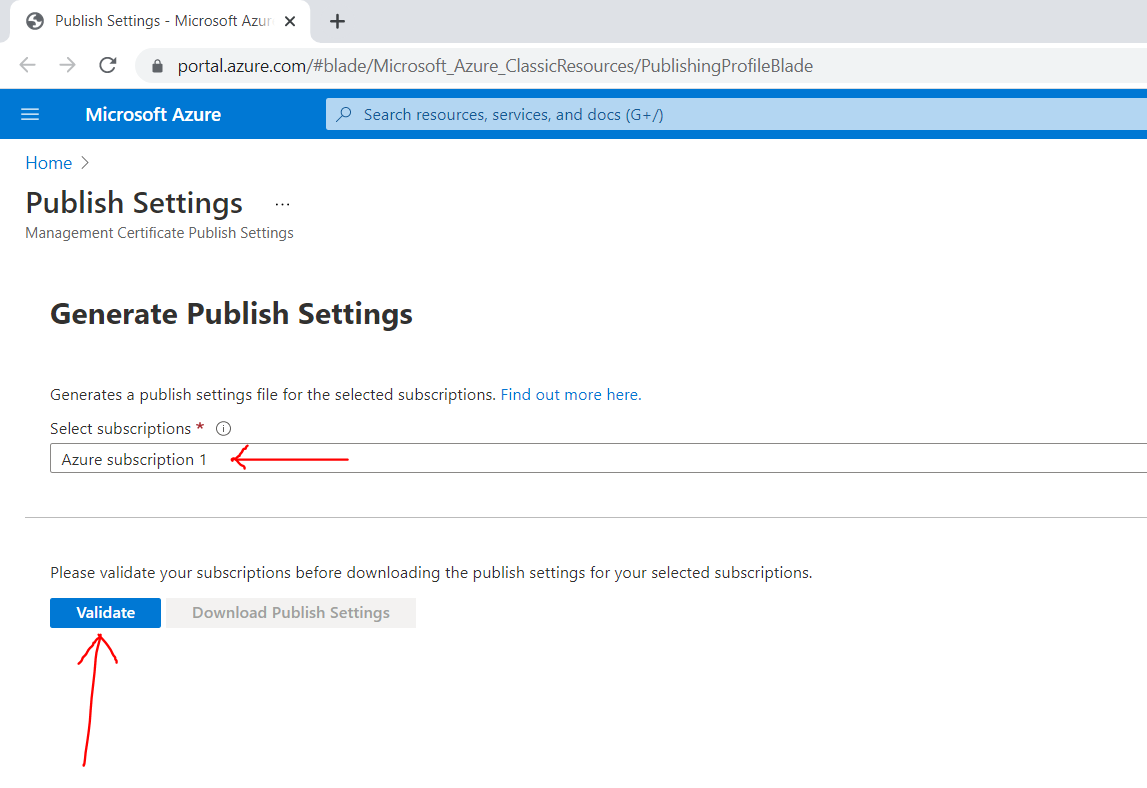This screenshot has width=1147, height=788.
Task: Go forward with the browser forward arrow
Action: point(67,65)
